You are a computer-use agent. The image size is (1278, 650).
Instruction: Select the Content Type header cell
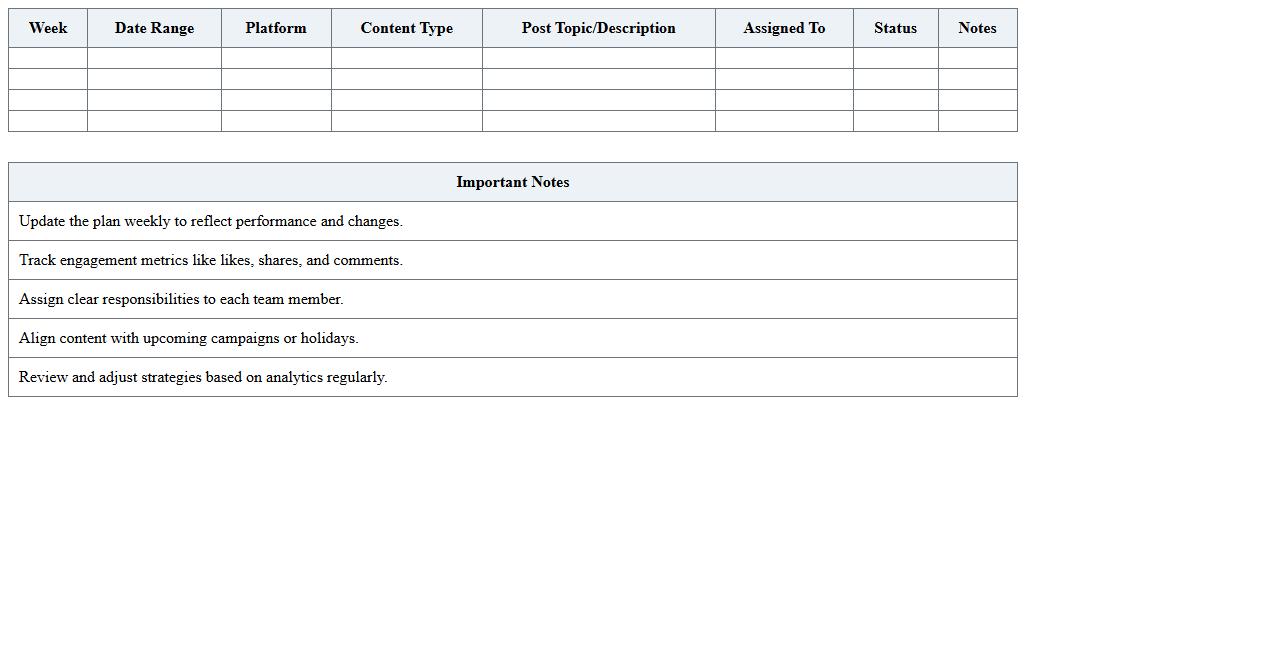click(406, 28)
